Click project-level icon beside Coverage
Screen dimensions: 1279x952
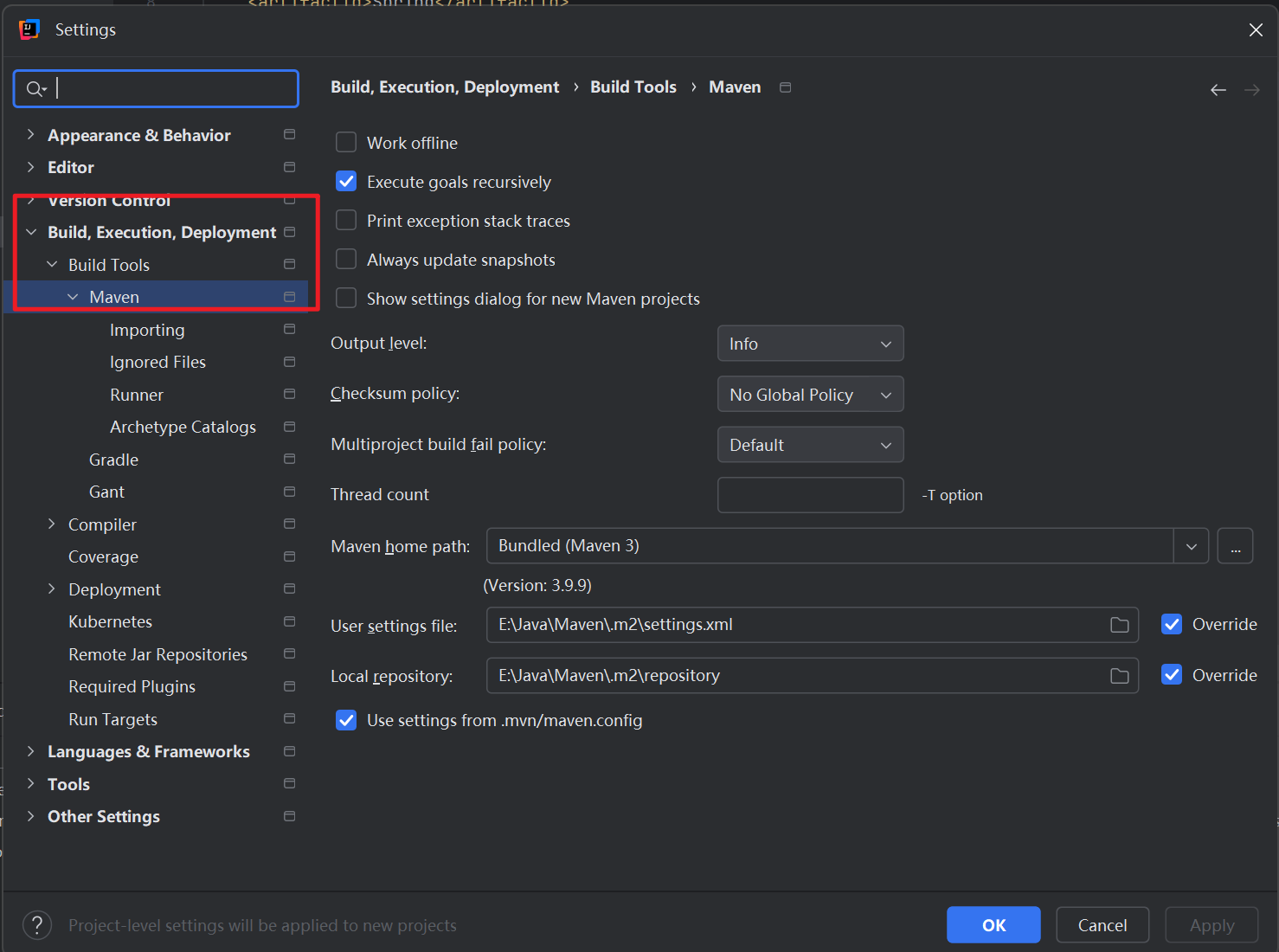point(290,556)
